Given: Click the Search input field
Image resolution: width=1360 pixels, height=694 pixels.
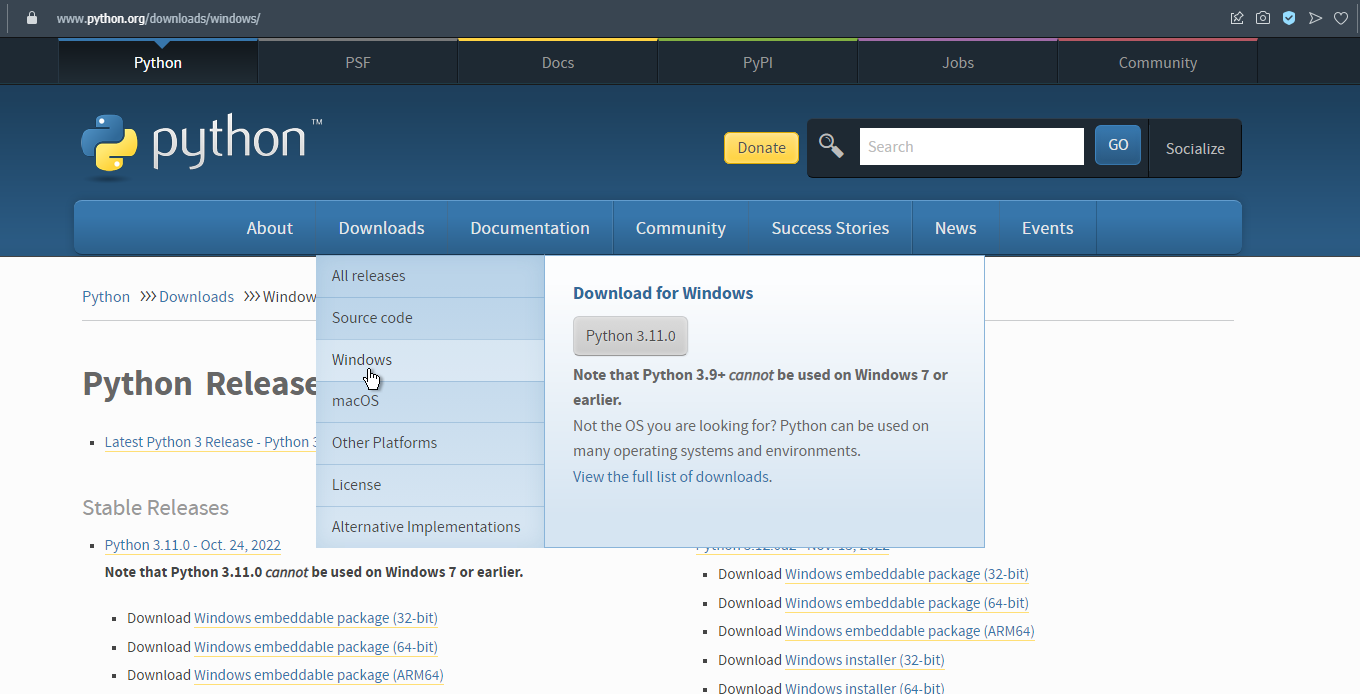Looking at the screenshot, I should coord(971,146).
